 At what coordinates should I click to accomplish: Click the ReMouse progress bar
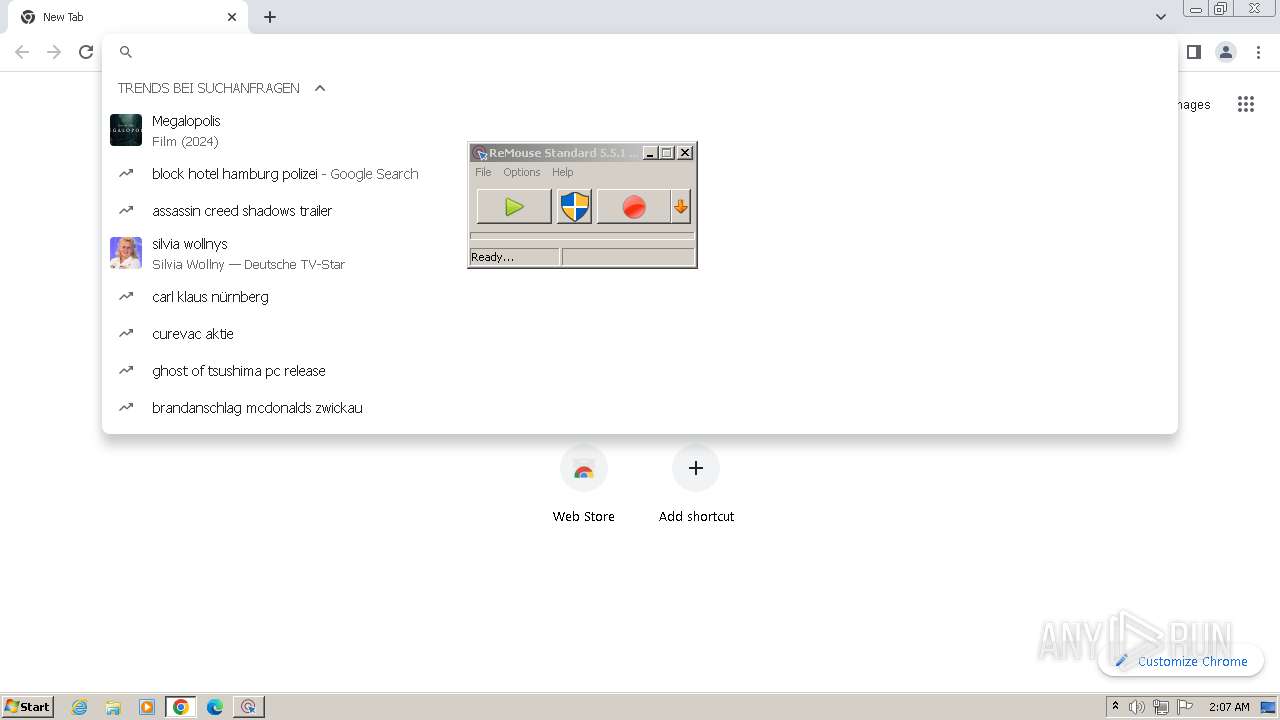pyautogui.click(x=582, y=236)
